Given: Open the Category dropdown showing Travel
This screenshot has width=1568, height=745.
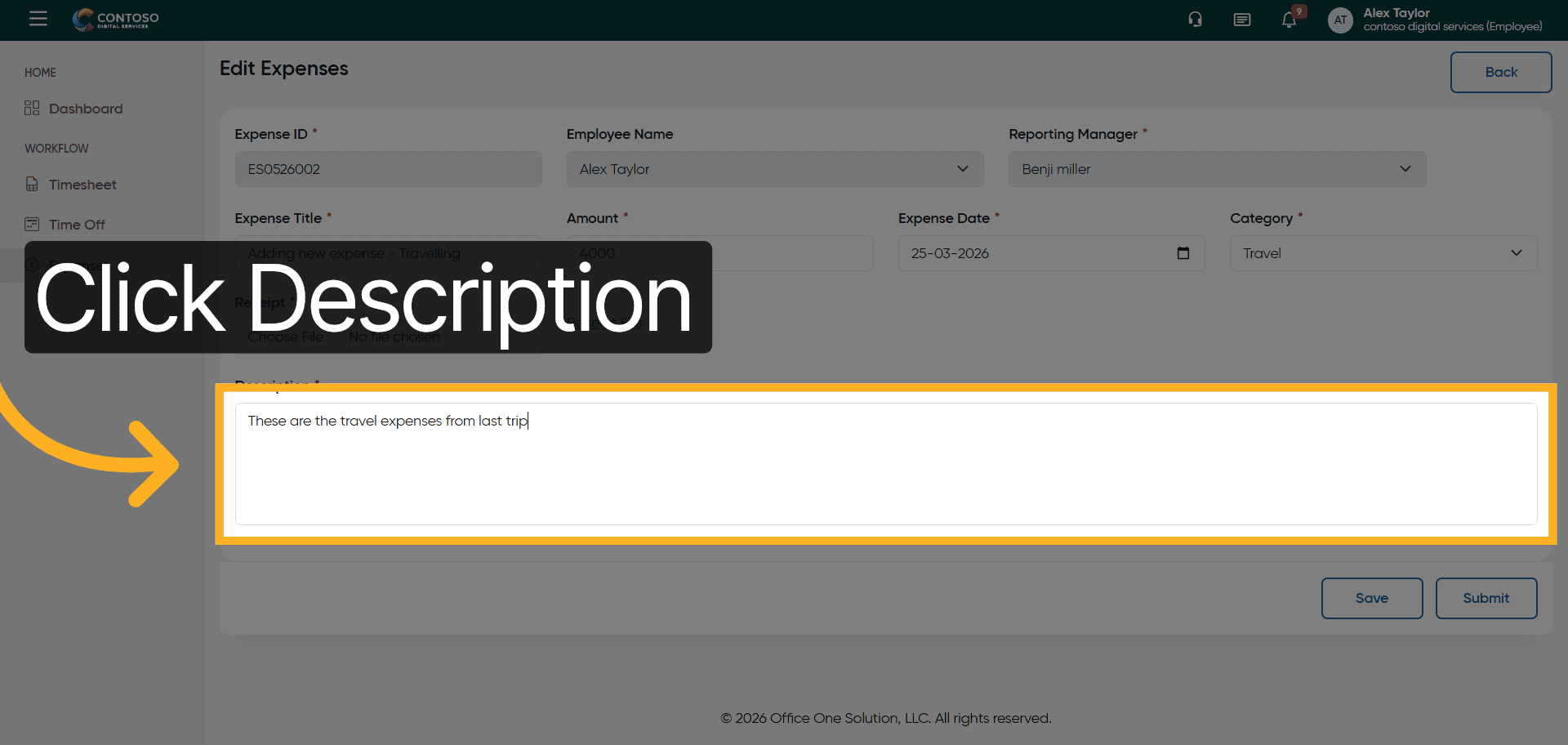Looking at the screenshot, I should coord(1383,253).
